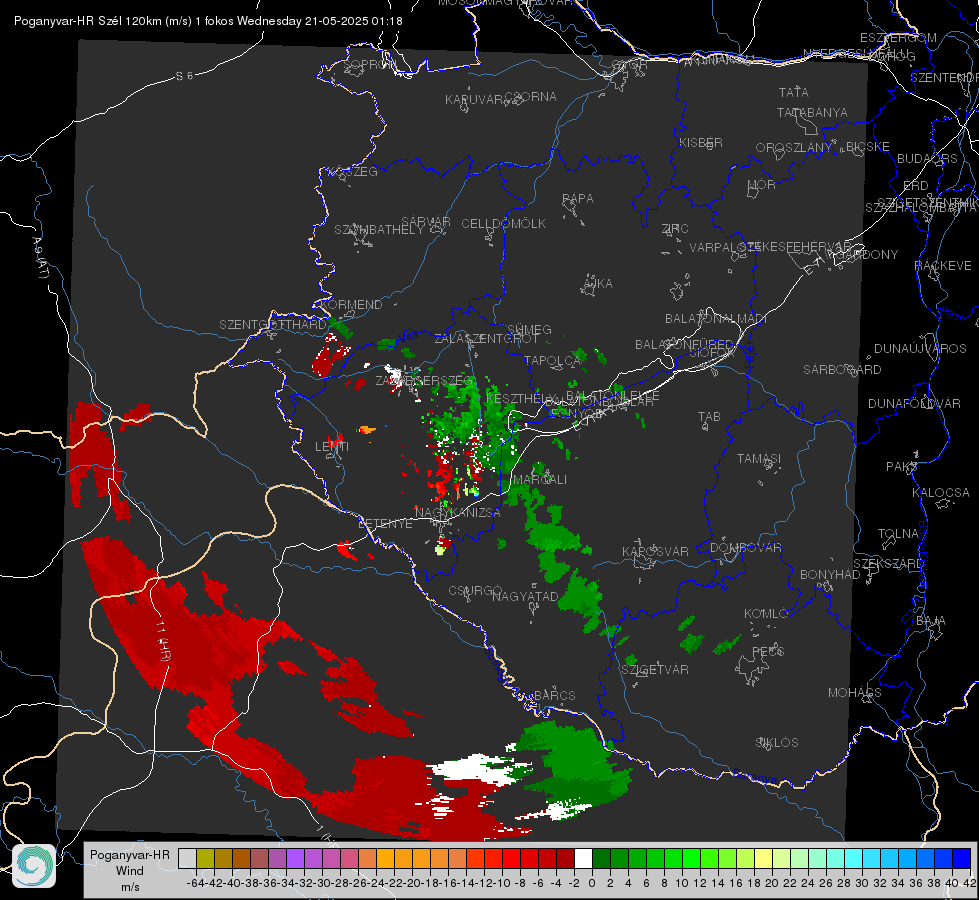Click the 'm/s' unit label in legend
Image resolution: width=979 pixels, height=900 pixels.
(x=129, y=887)
